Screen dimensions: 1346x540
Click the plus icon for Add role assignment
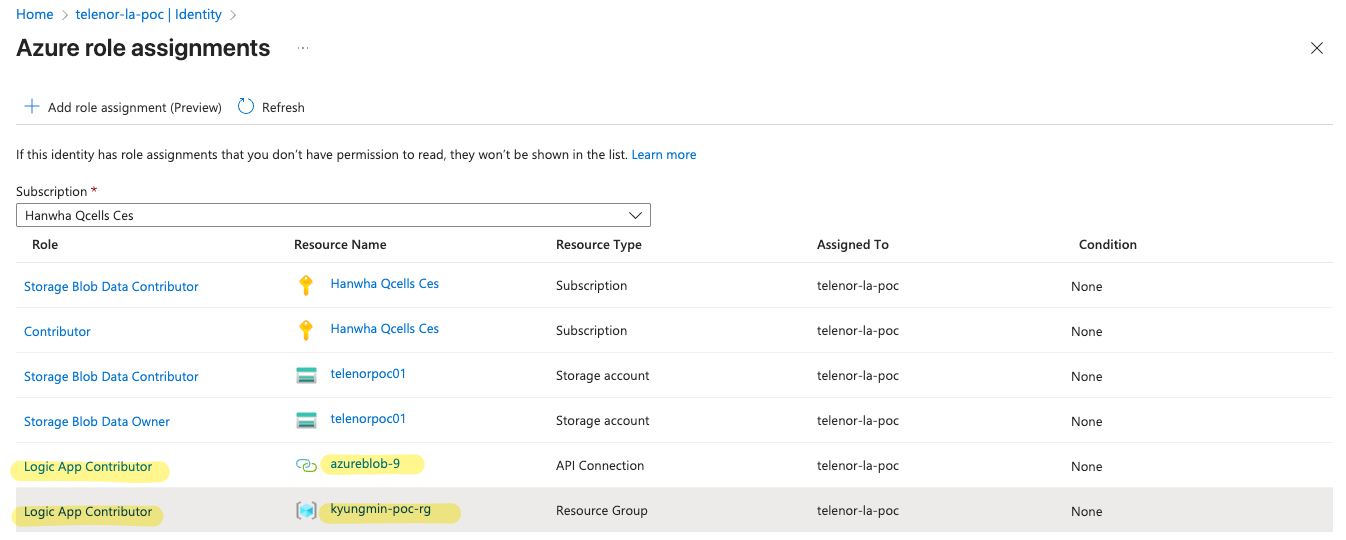pyautogui.click(x=32, y=107)
